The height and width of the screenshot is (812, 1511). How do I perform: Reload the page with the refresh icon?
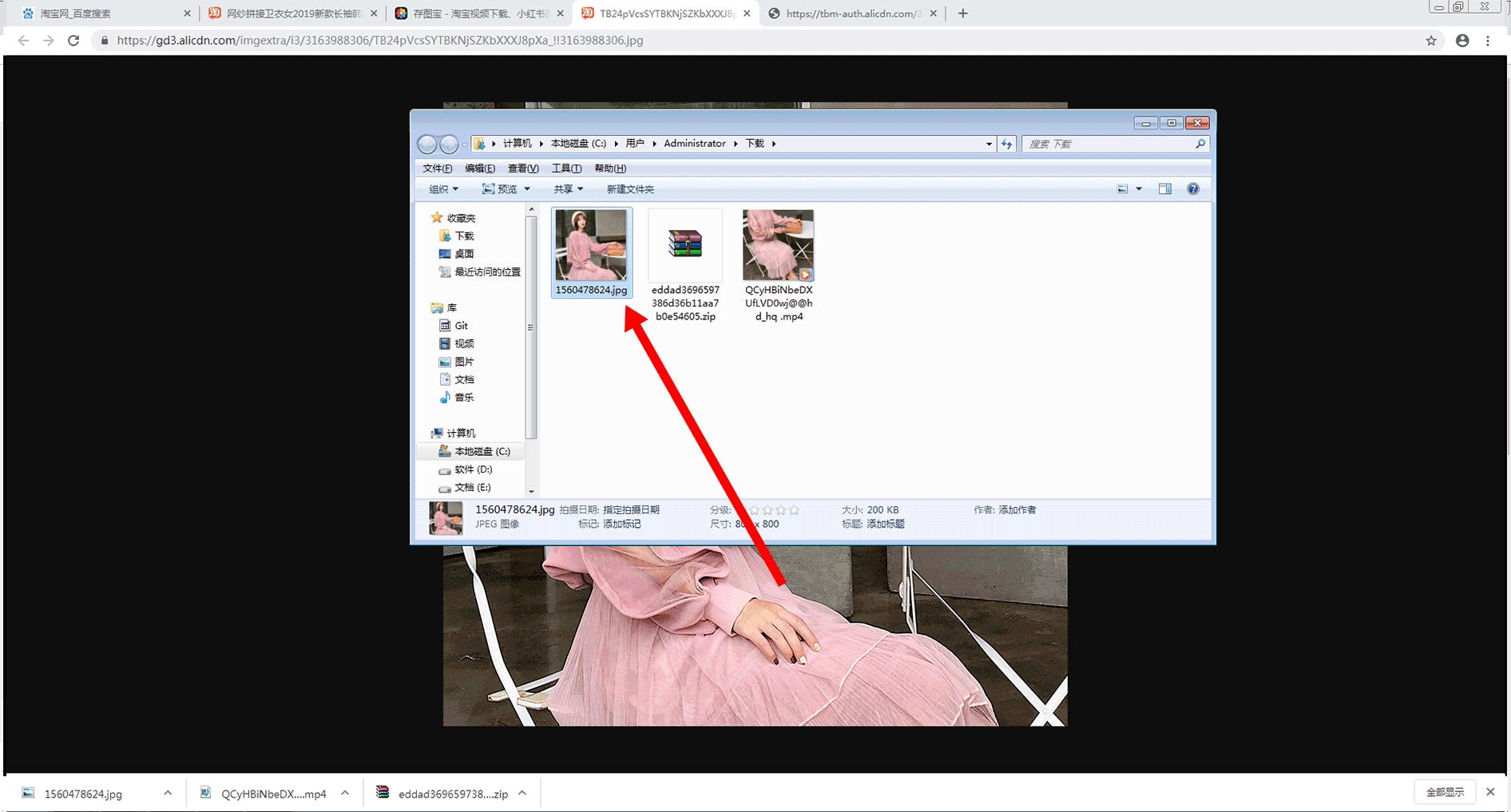click(73, 41)
